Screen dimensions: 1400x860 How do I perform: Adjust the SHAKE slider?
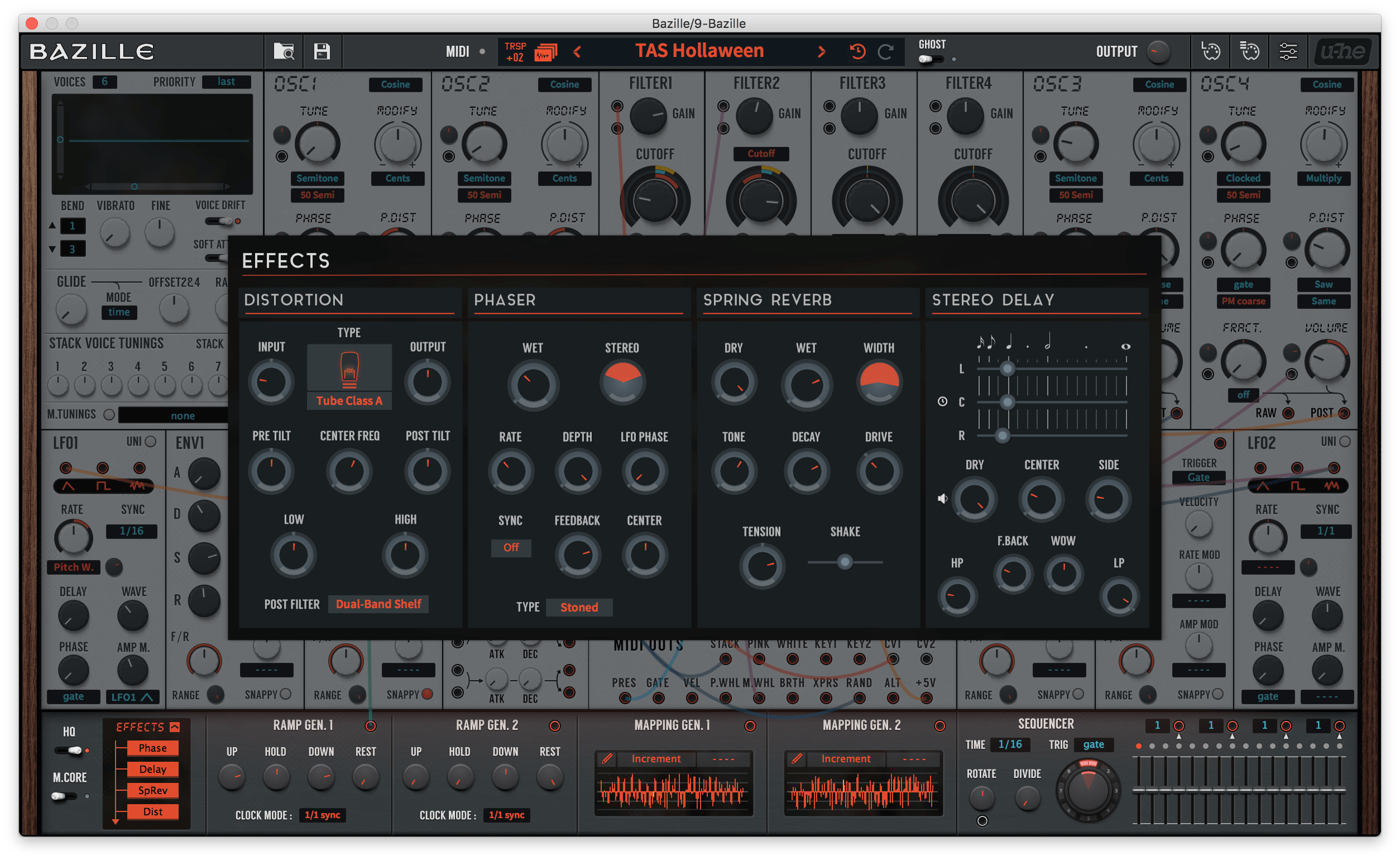point(845,561)
